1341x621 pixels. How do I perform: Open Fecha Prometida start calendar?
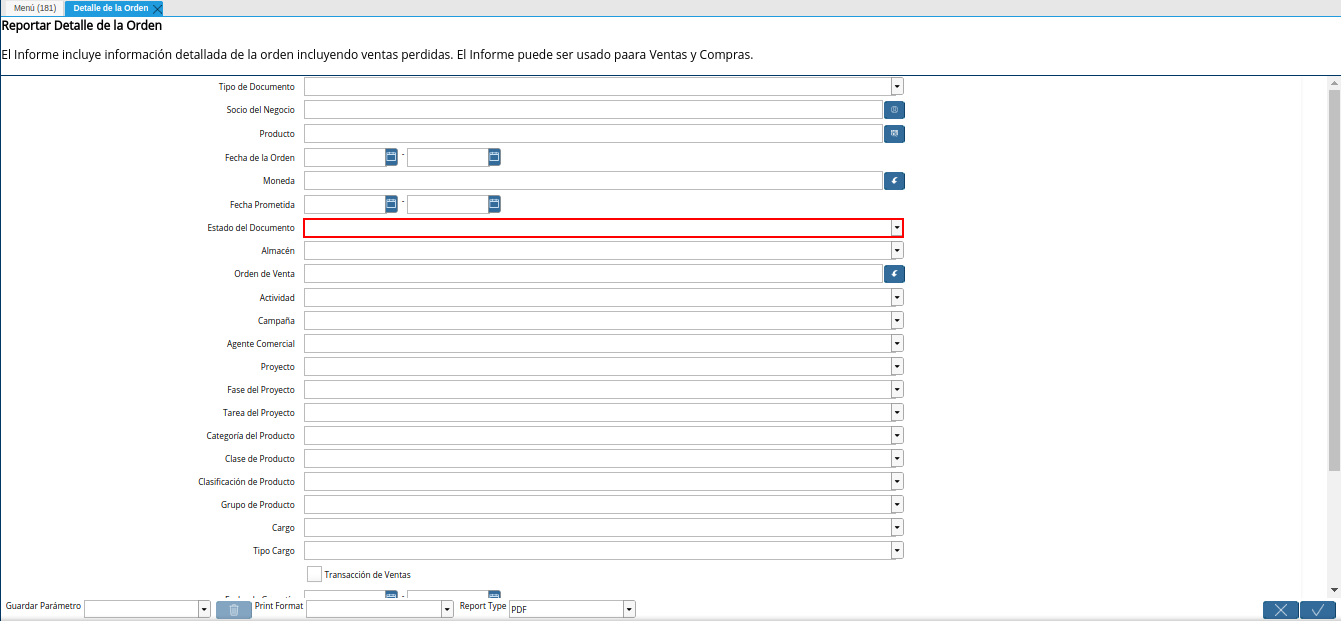click(391, 204)
